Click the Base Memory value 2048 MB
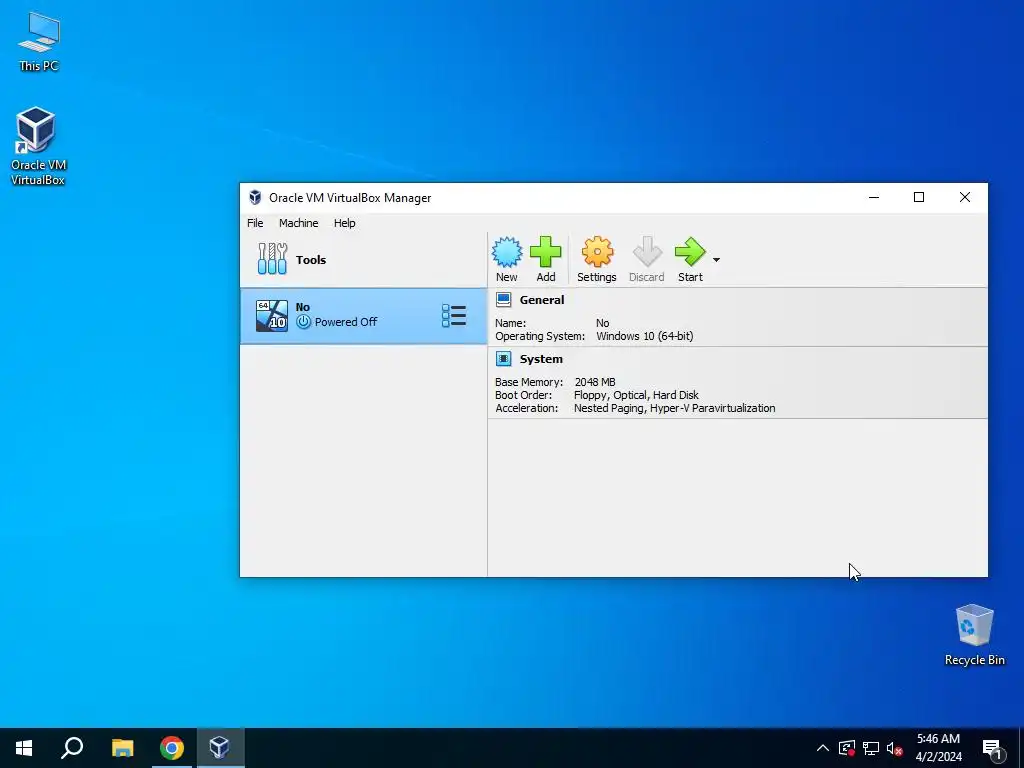Screen dimensions: 1024x768 595,382
